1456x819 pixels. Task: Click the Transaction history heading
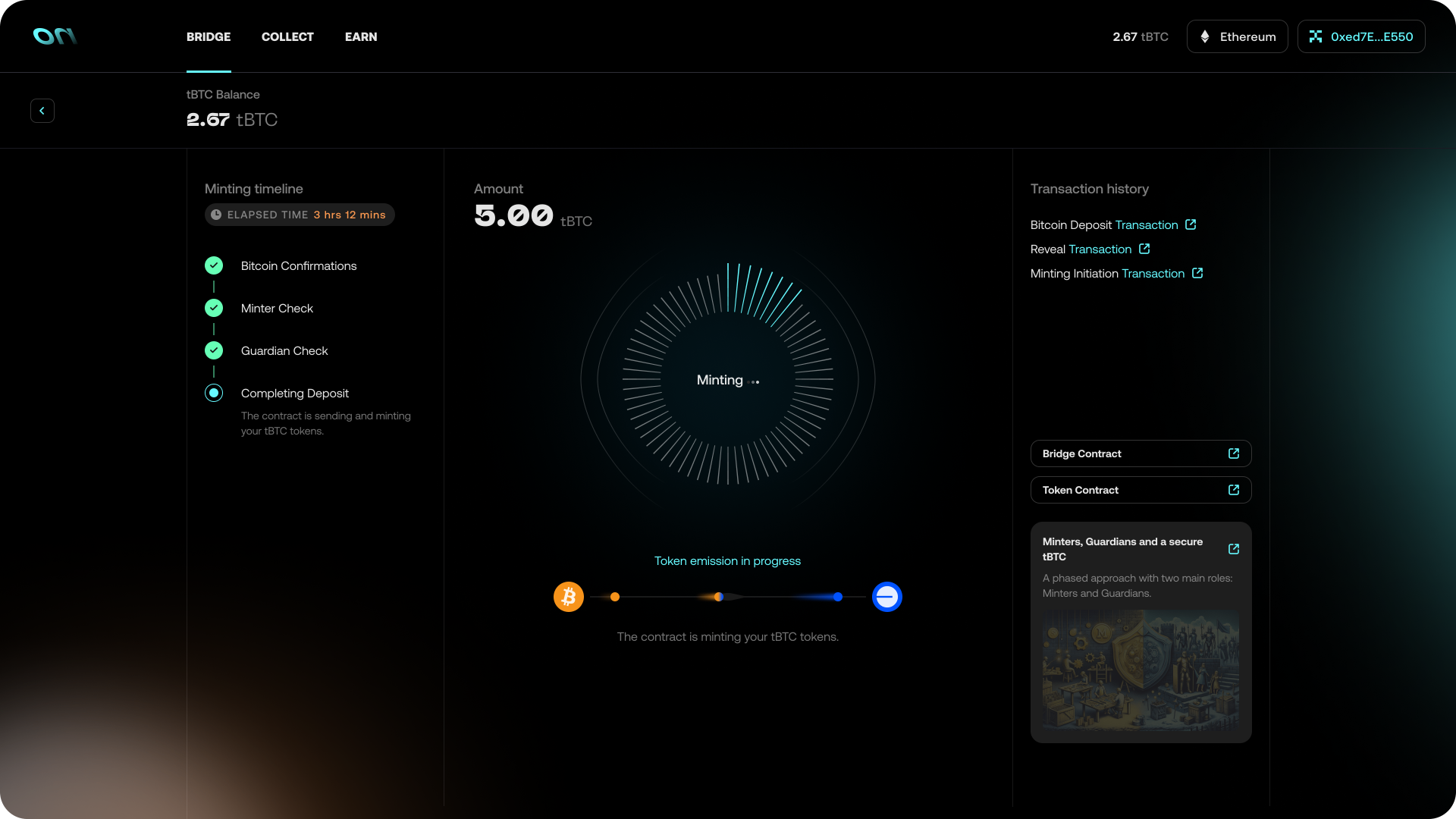pyautogui.click(x=1089, y=189)
